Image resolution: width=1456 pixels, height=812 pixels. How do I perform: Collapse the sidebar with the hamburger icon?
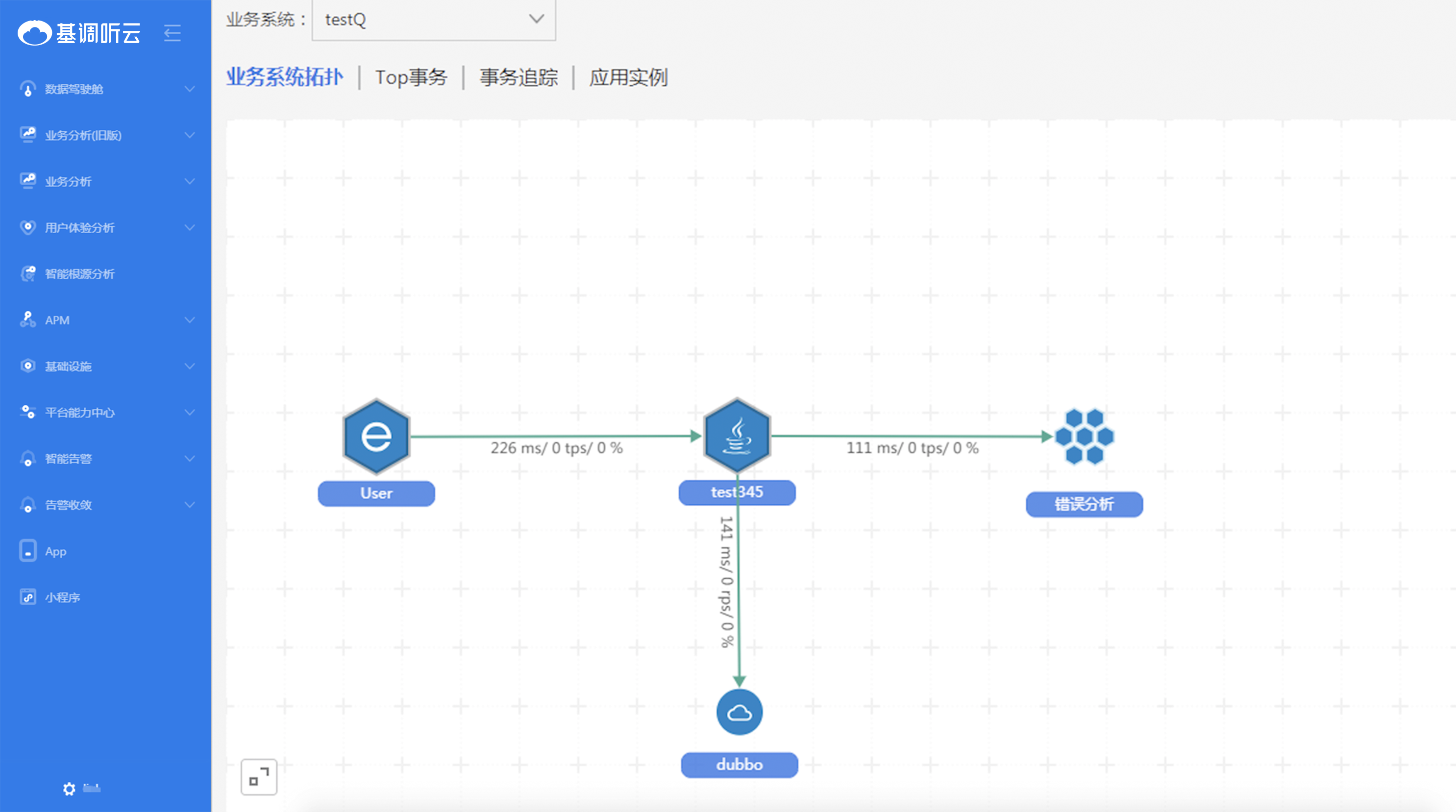173,33
